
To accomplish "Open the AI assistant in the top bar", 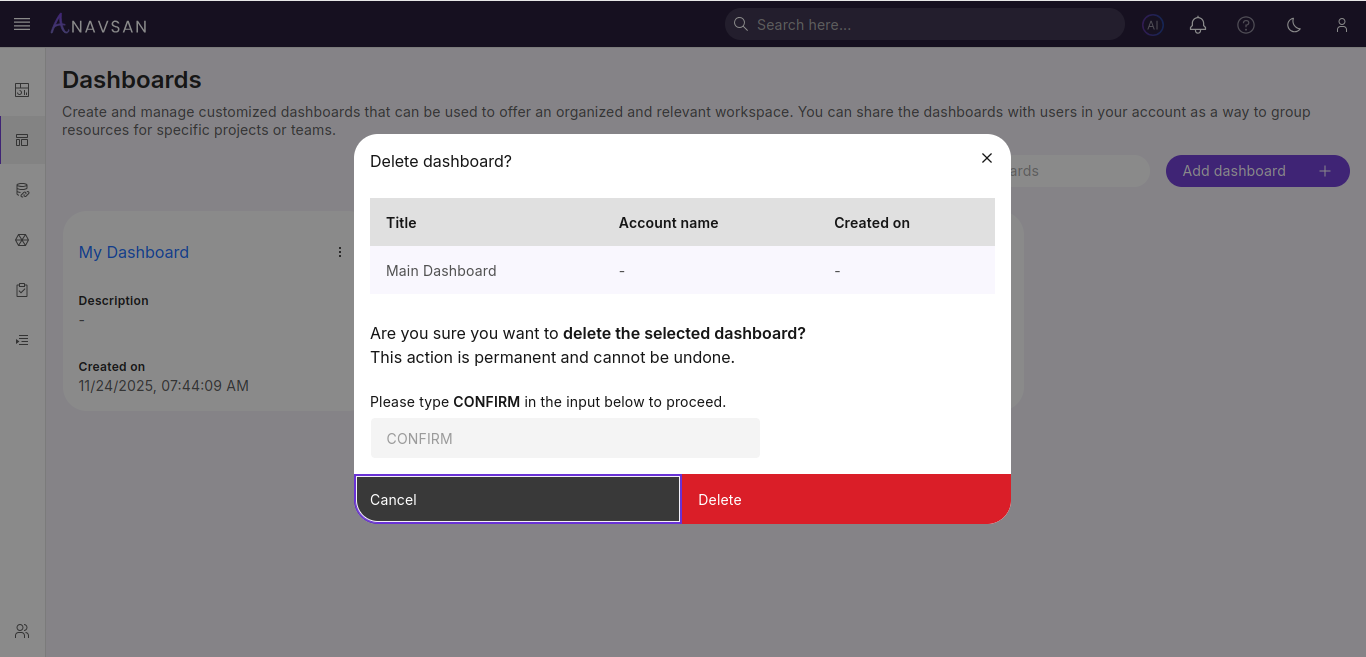I will [1152, 24].
